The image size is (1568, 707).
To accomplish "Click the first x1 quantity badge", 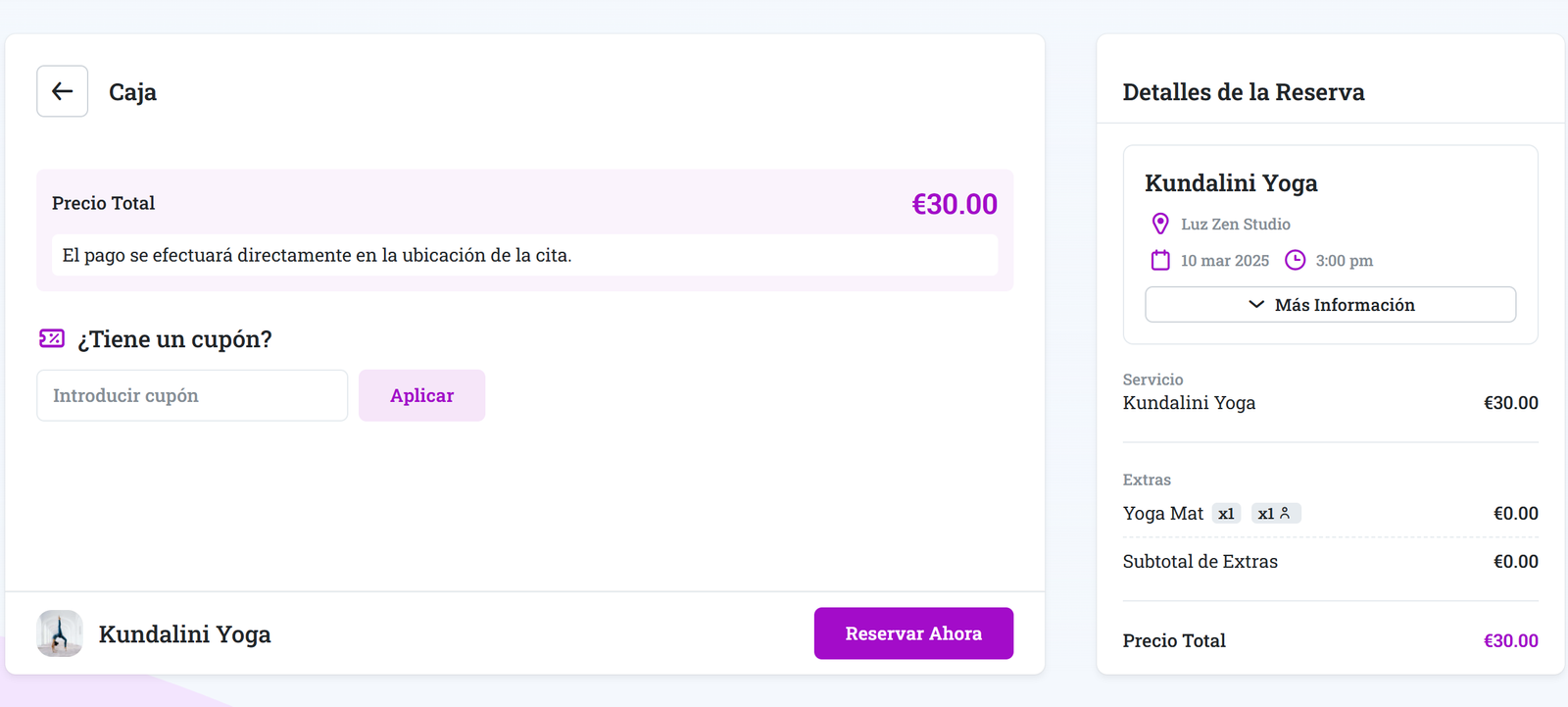I will (1226, 514).
